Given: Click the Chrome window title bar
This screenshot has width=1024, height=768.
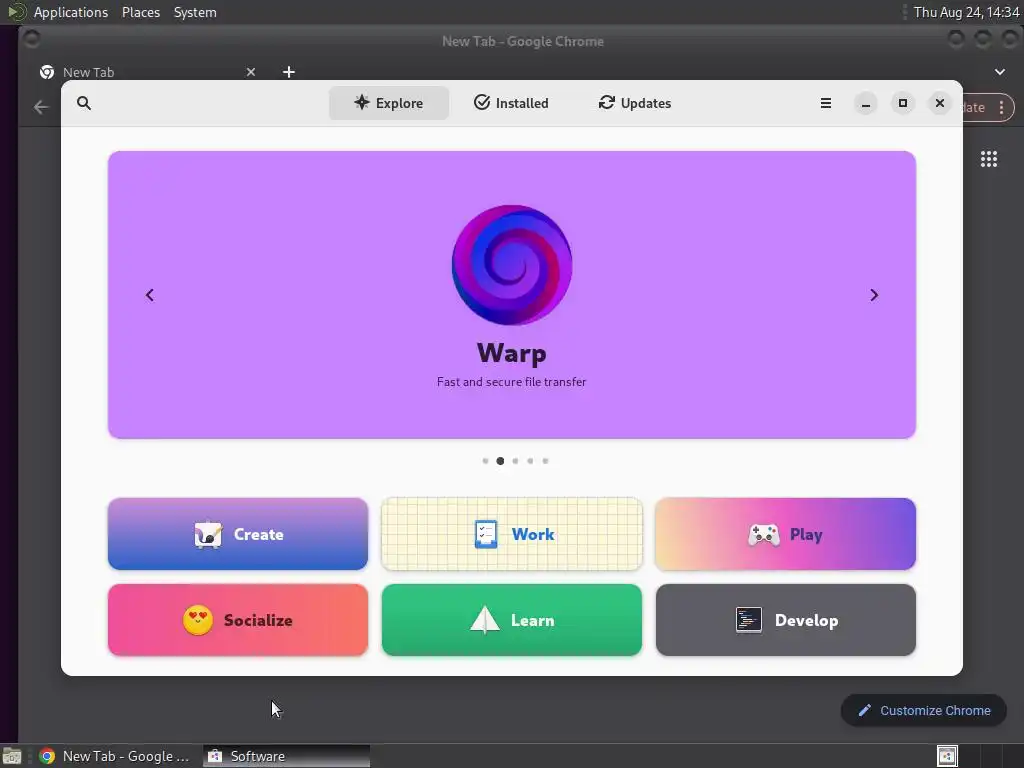Looking at the screenshot, I should [x=522, y=41].
